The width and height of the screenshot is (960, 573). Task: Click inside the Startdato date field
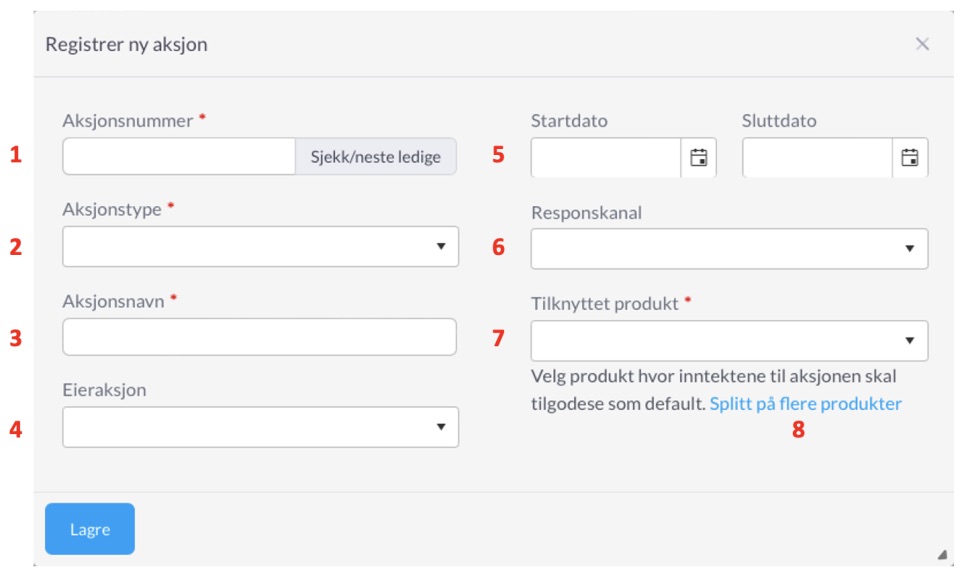606,158
